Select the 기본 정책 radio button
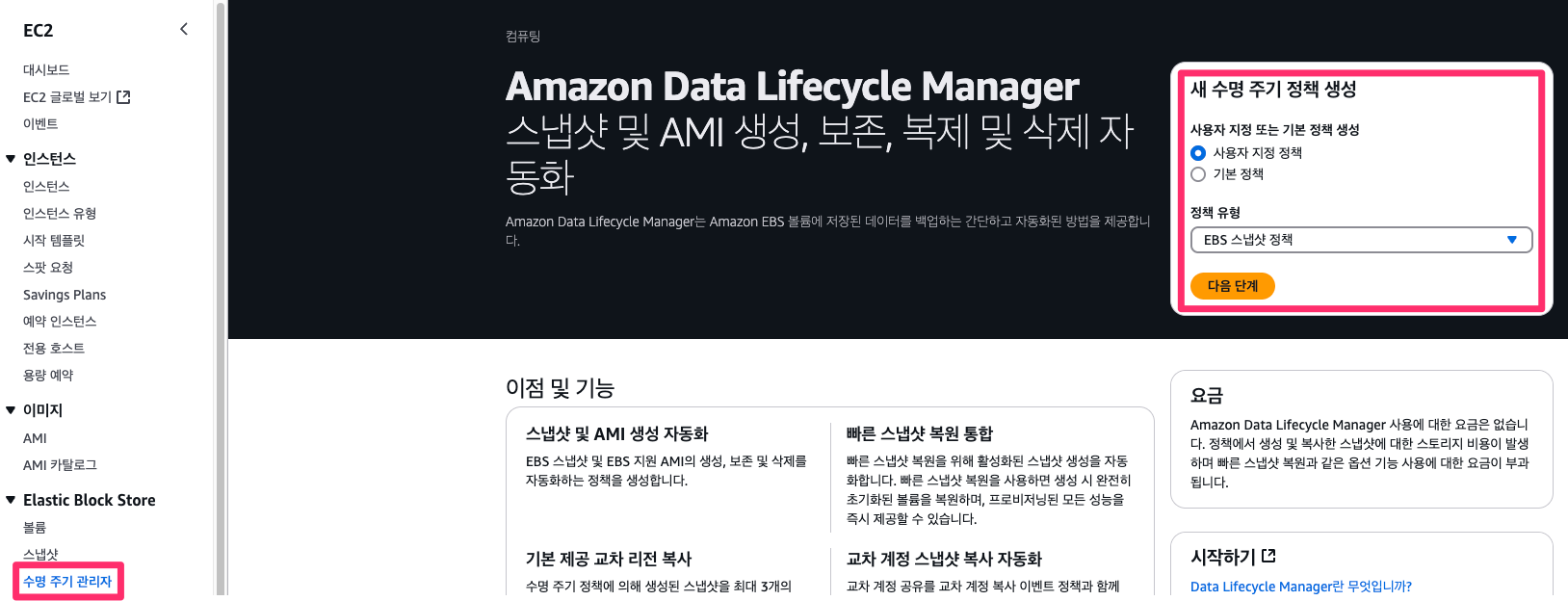 pyautogui.click(x=1198, y=174)
